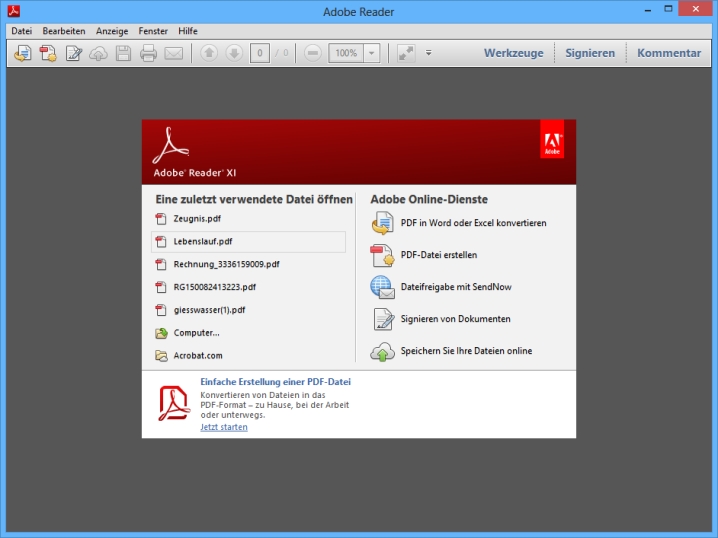Open the Werkzeuge pane
The image size is (718, 538).
point(514,53)
